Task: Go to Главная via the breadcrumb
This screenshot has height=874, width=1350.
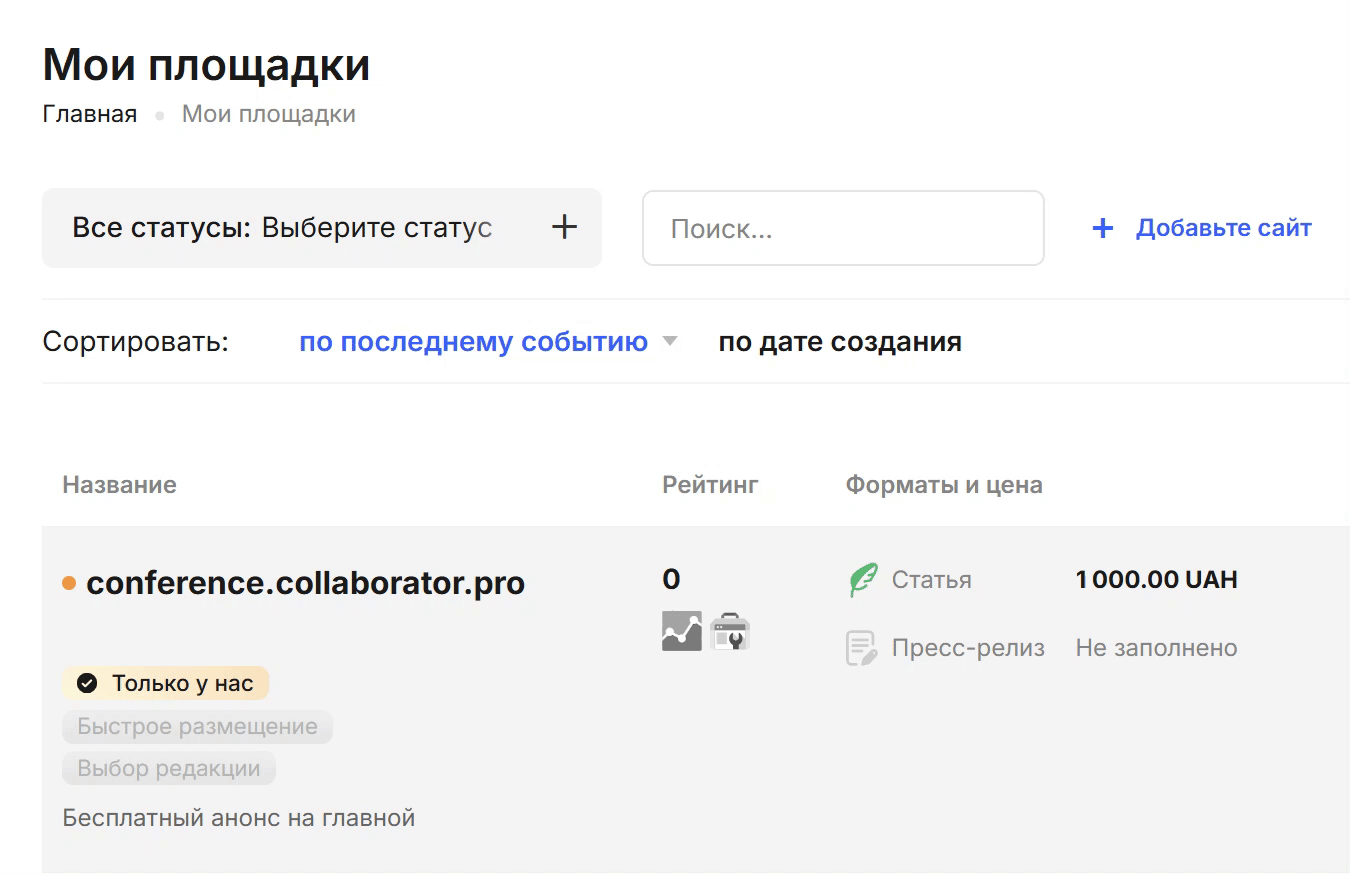Action: [89, 113]
